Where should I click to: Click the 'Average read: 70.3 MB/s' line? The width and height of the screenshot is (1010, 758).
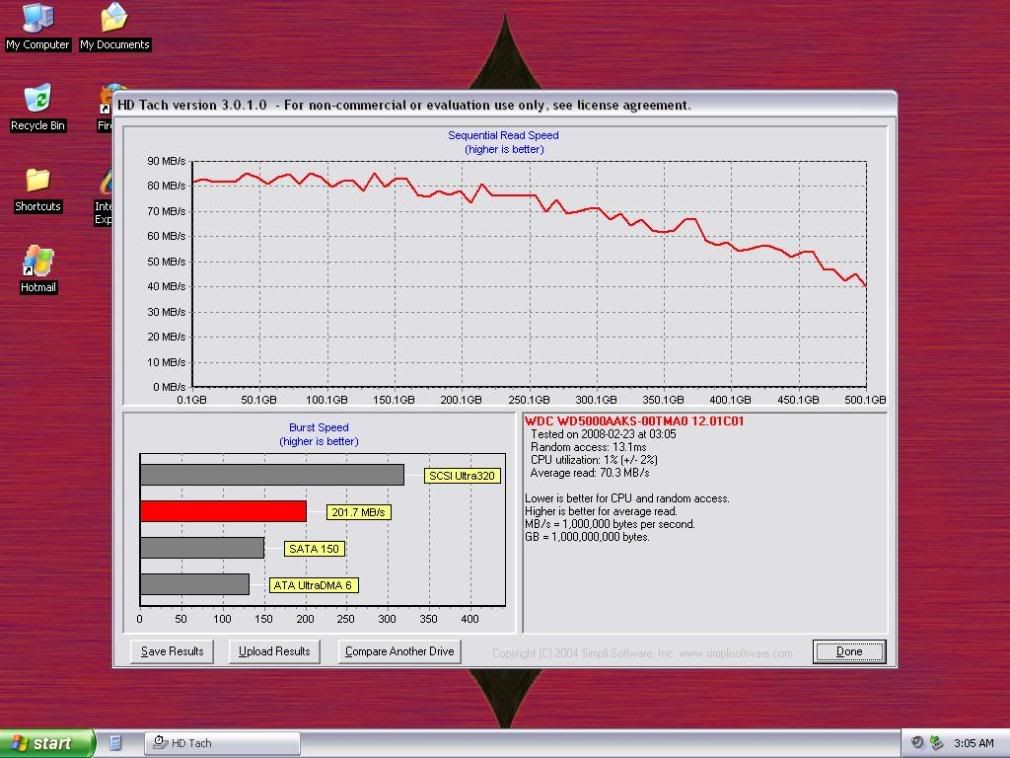click(x=590, y=473)
